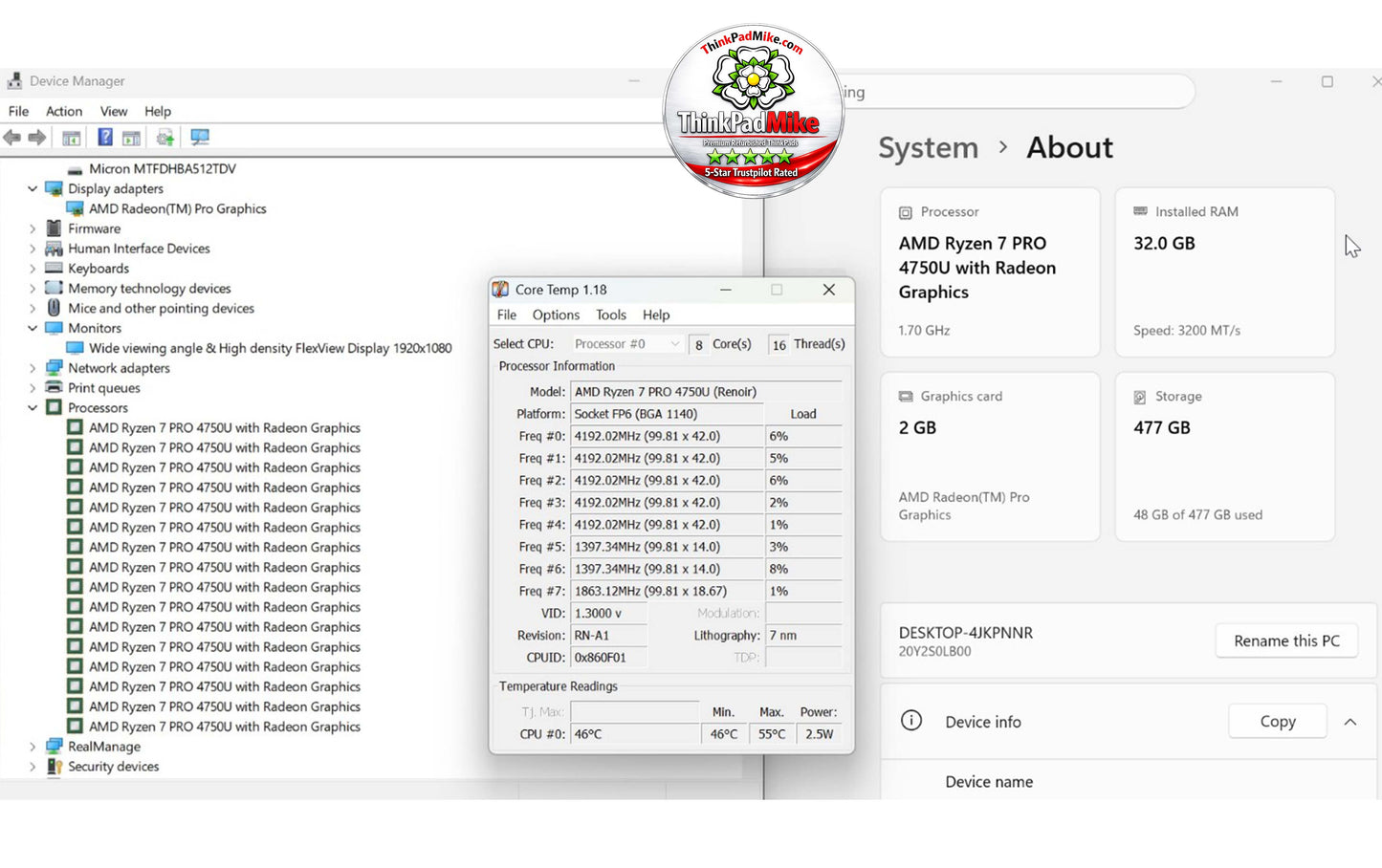Click the FlexView Display monitor icon
Screen dimensions: 1382x868
(x=75, y=348)
